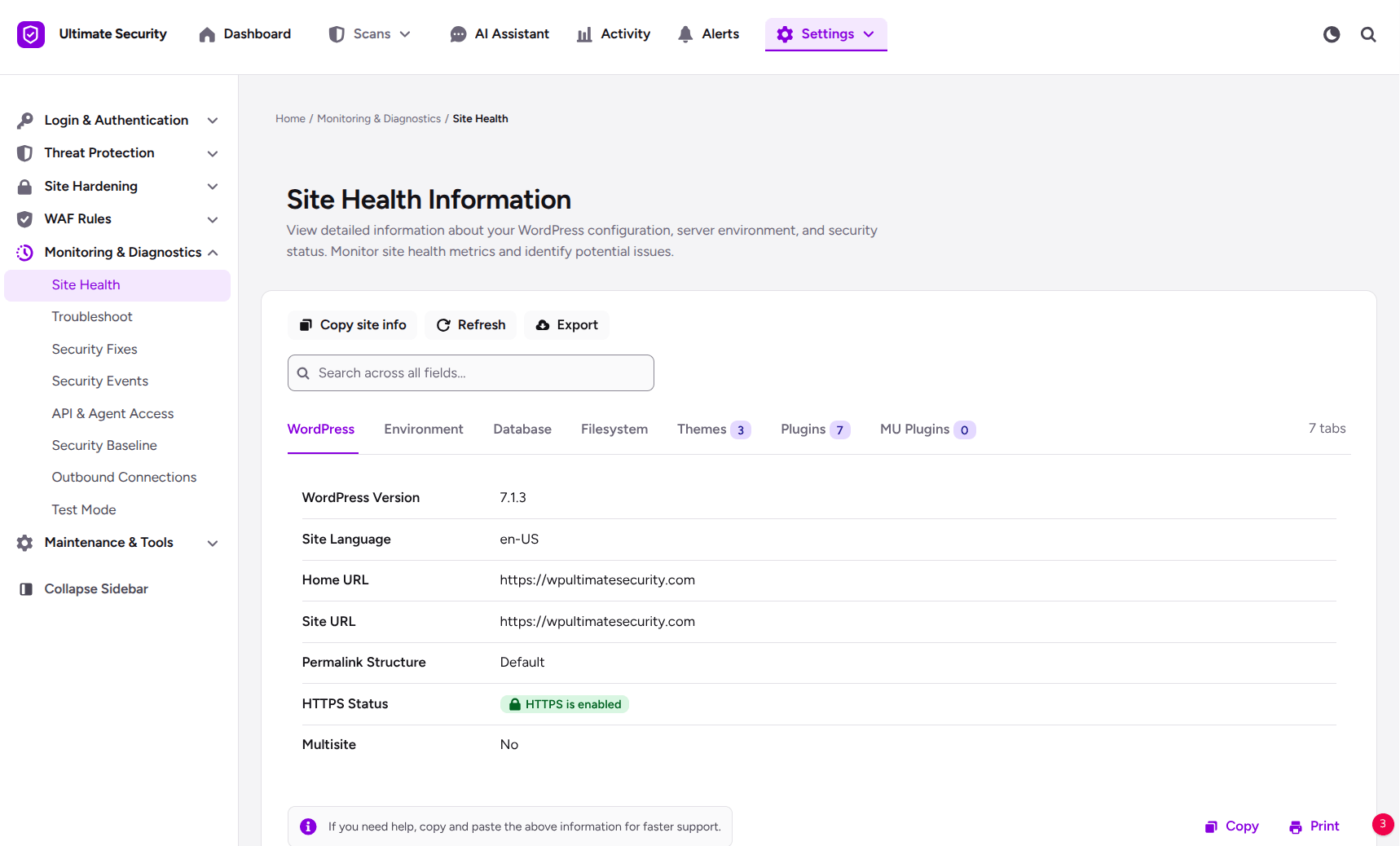Click the Ultimate Security shield logo

tap(31, 34)
